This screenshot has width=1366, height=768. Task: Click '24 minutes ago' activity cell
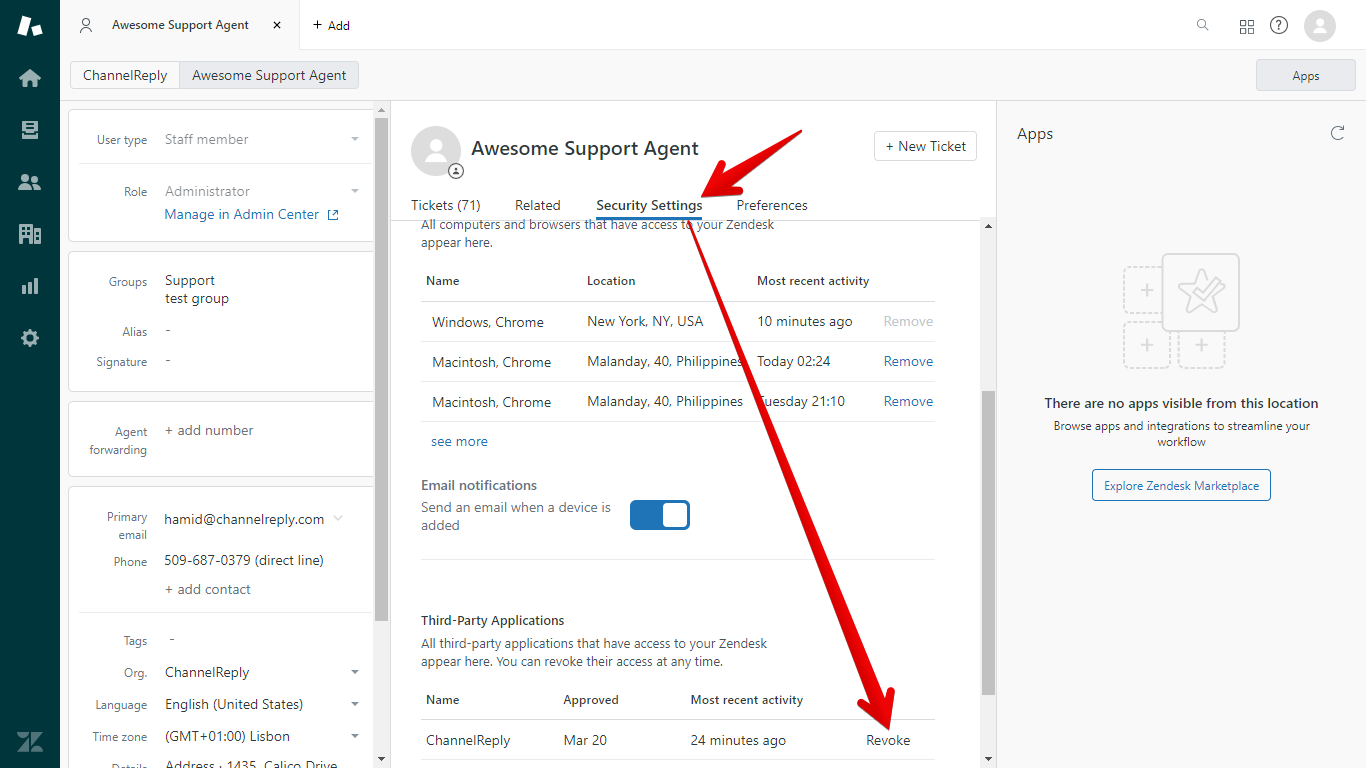coord(738,741)
